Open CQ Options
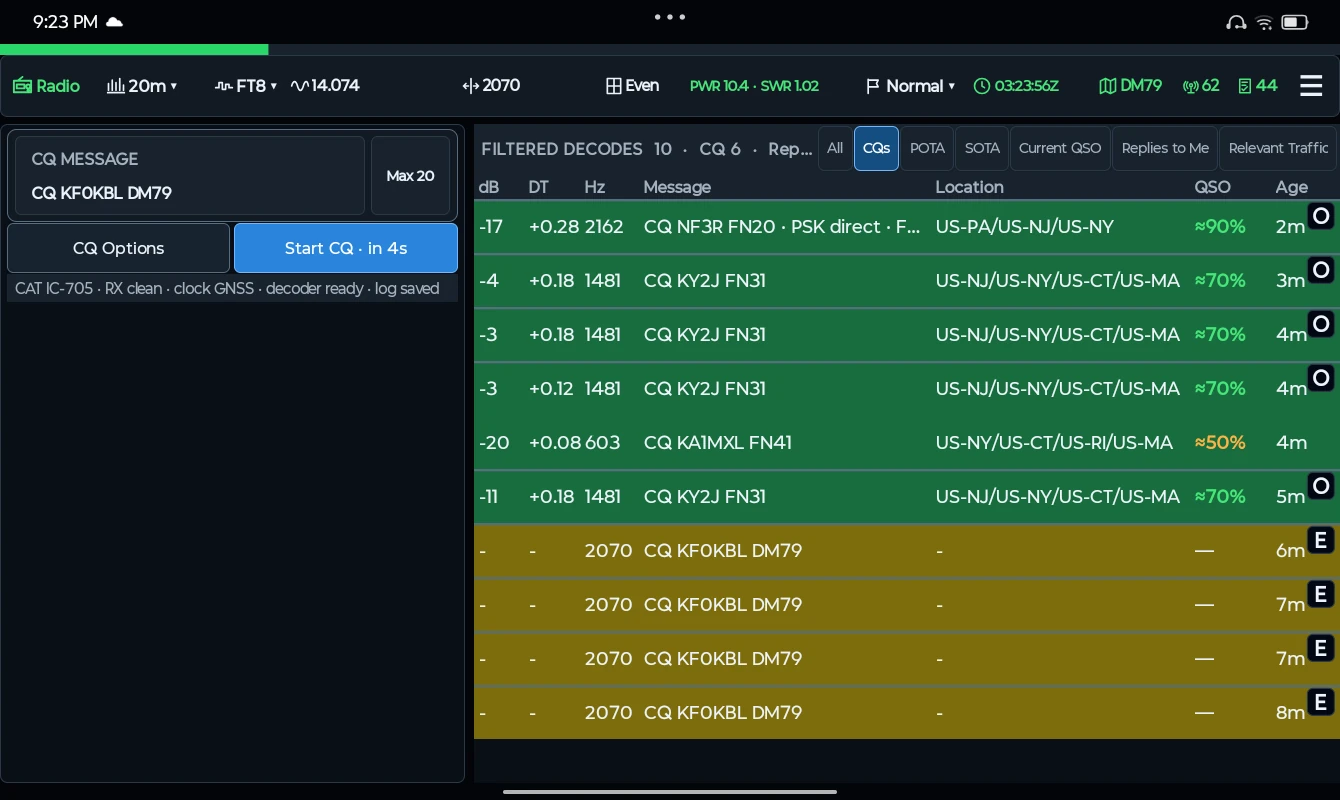The image size is (1340, 800). point(118,248)
